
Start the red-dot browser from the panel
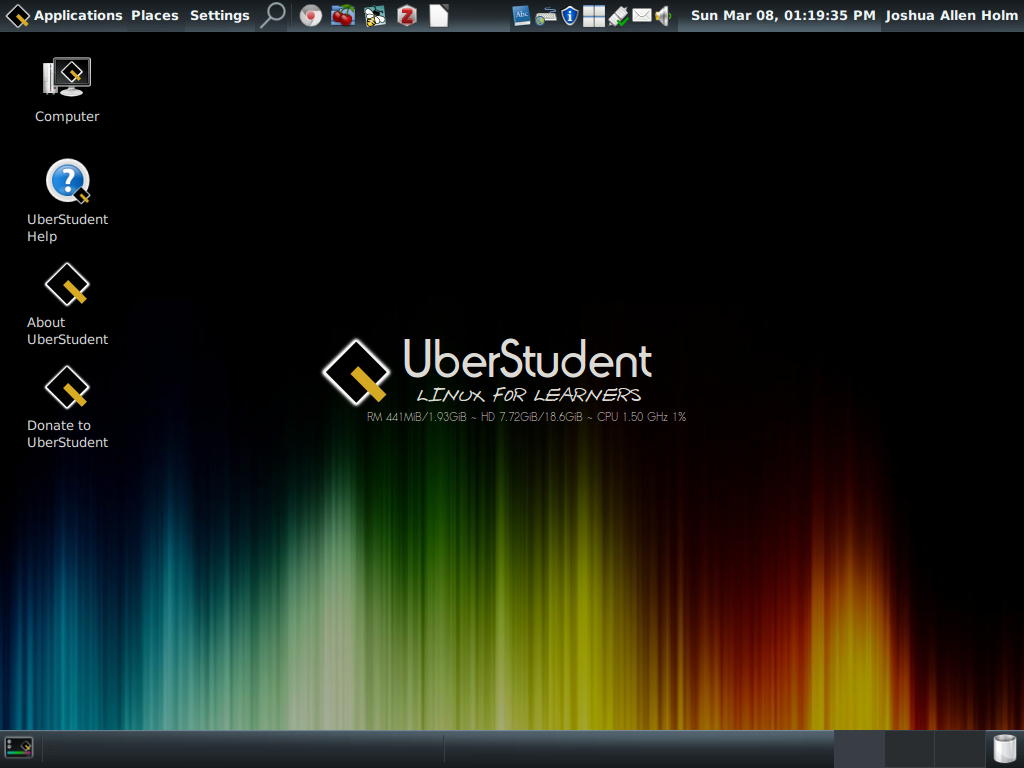(x=311, y=15)
